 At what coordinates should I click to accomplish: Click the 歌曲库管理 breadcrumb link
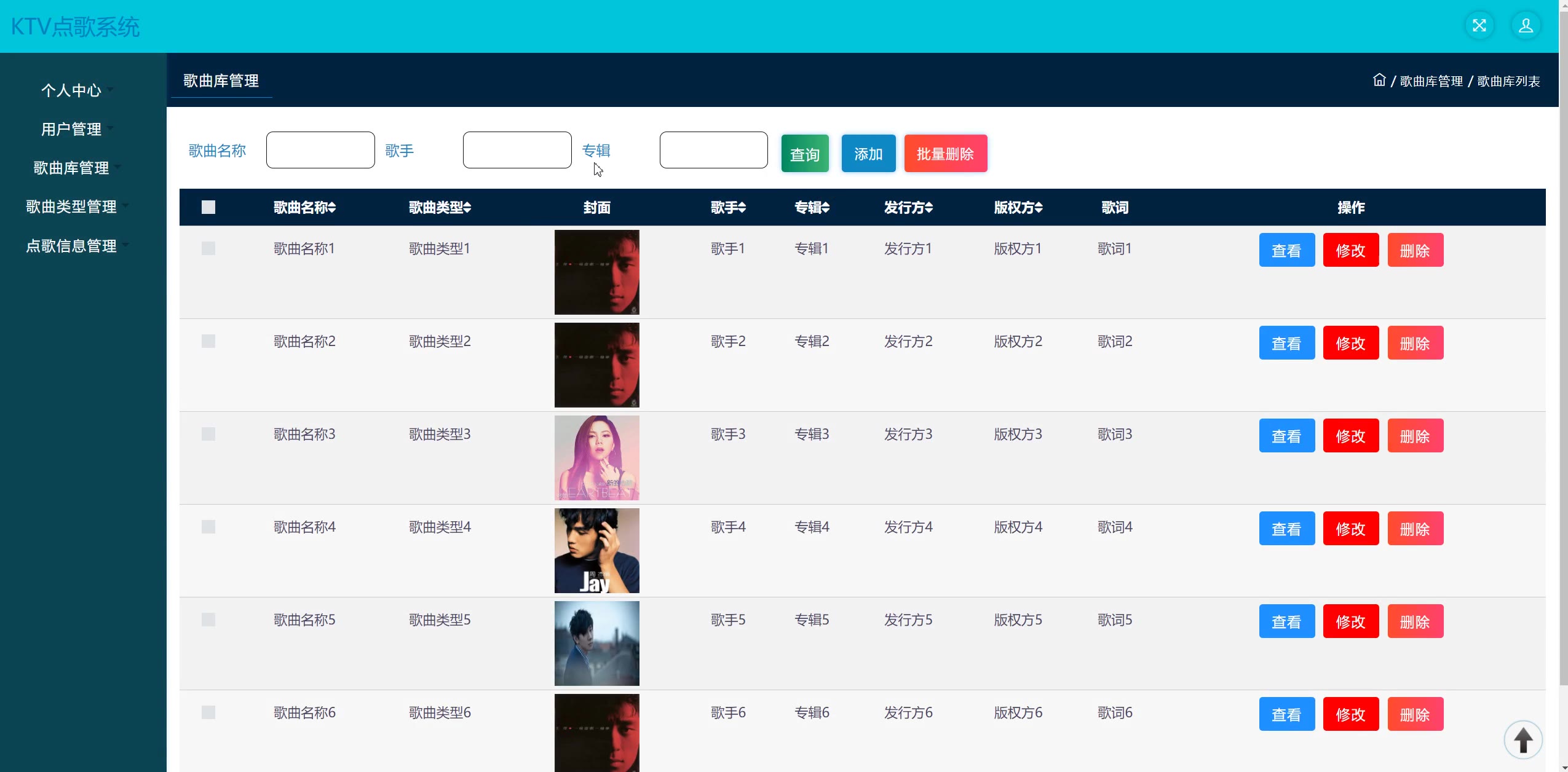tap(1431, 81)
